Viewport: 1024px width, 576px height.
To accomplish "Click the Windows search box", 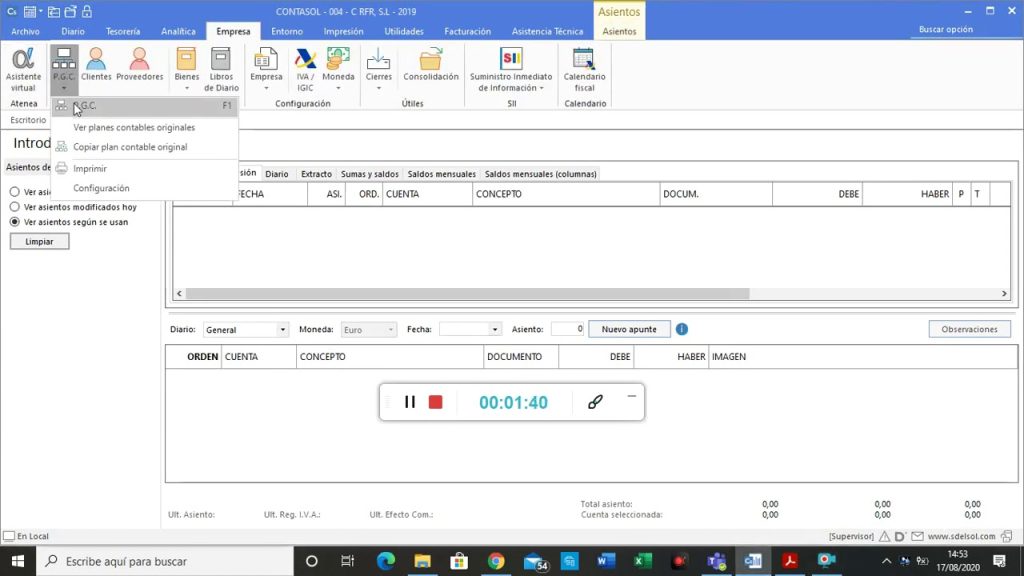I will tap(165, 561).
